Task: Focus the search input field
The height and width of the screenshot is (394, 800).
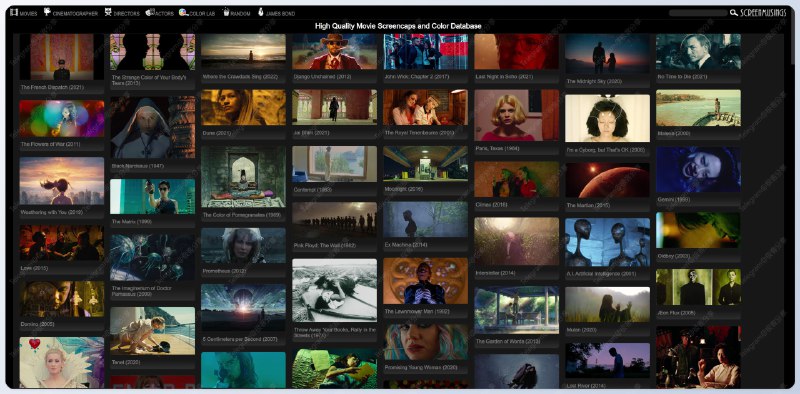Action: tap(697, 13)
